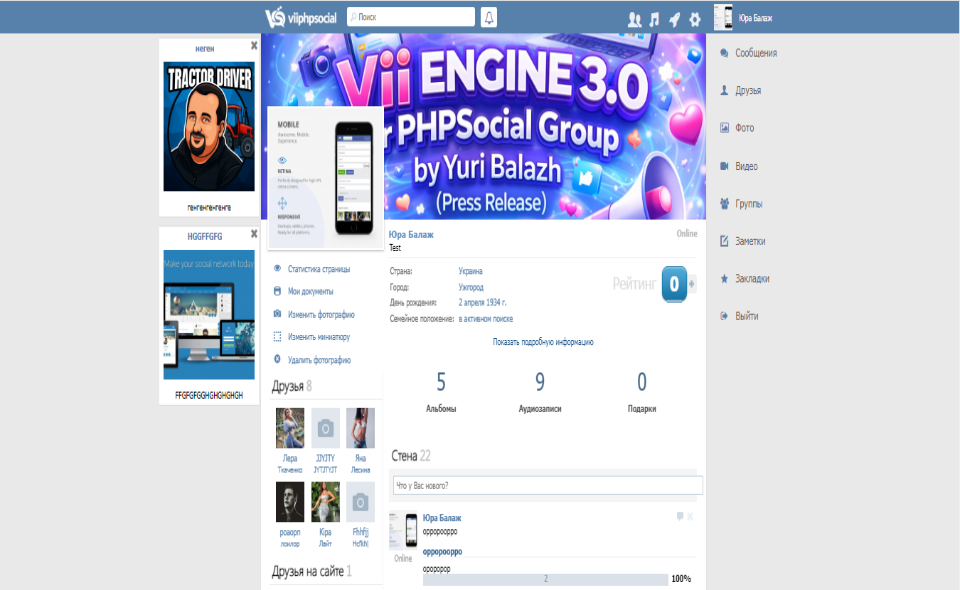Open friend Лера Ткаченко's avatar thumbnail
The image size is (960, 590).
(290, 428)
